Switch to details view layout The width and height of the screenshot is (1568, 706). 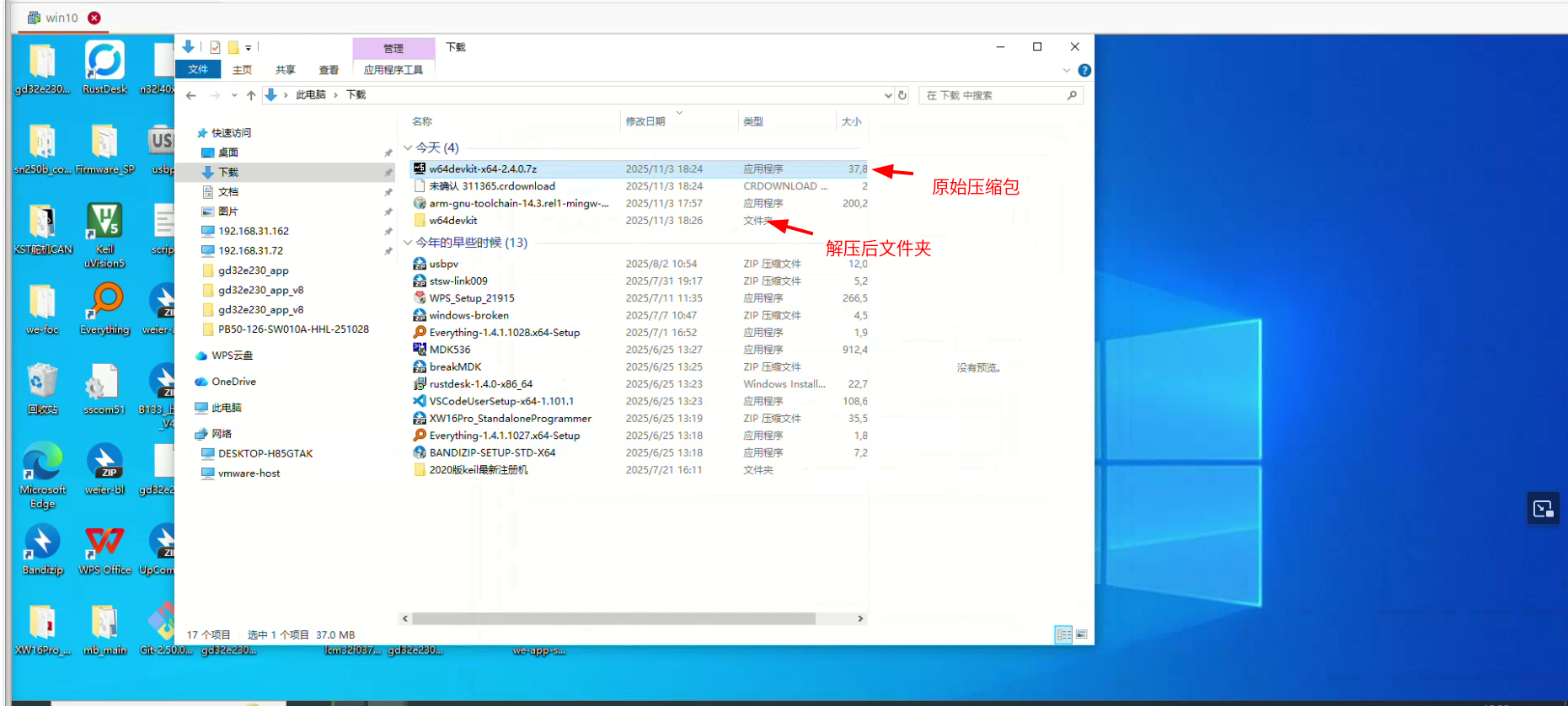tap(1063, 634)
